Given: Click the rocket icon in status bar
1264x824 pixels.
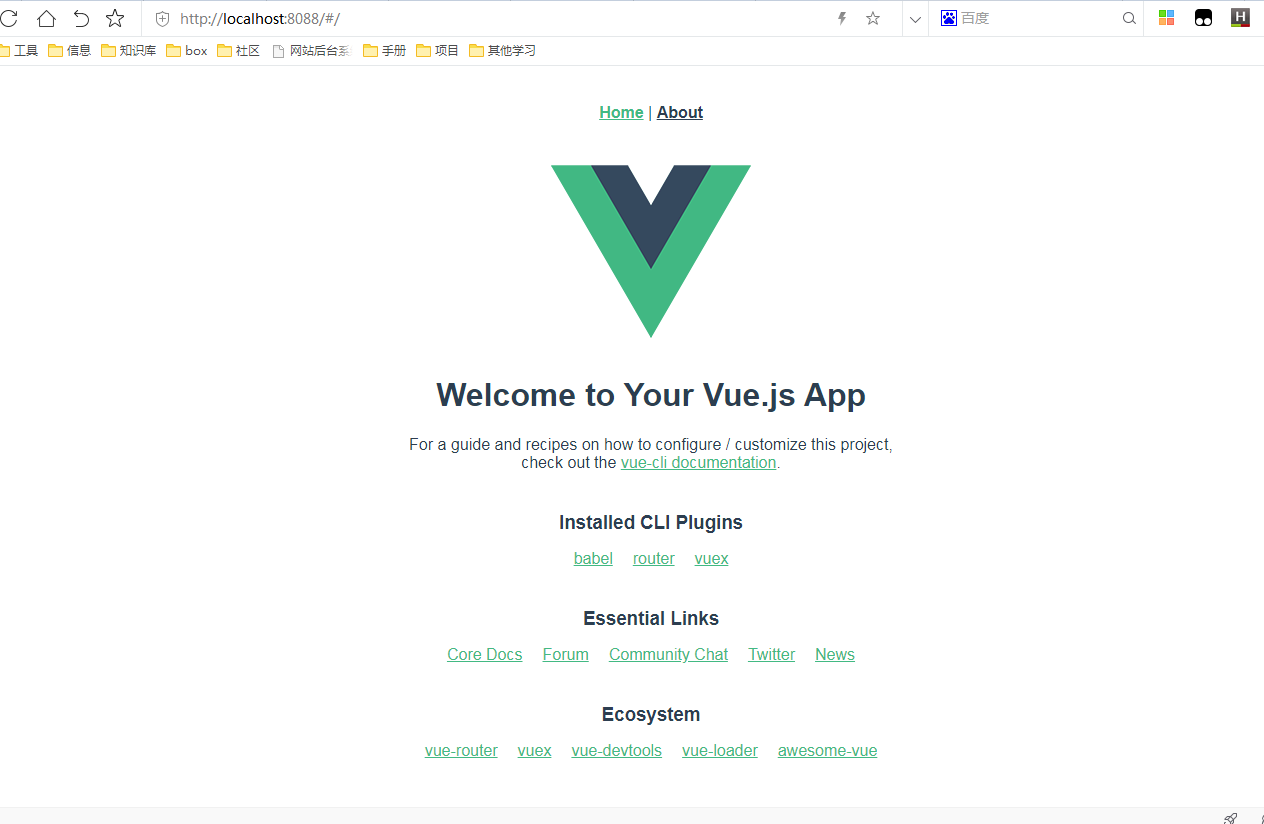Looking at the screenshot, I should 1231,818.
